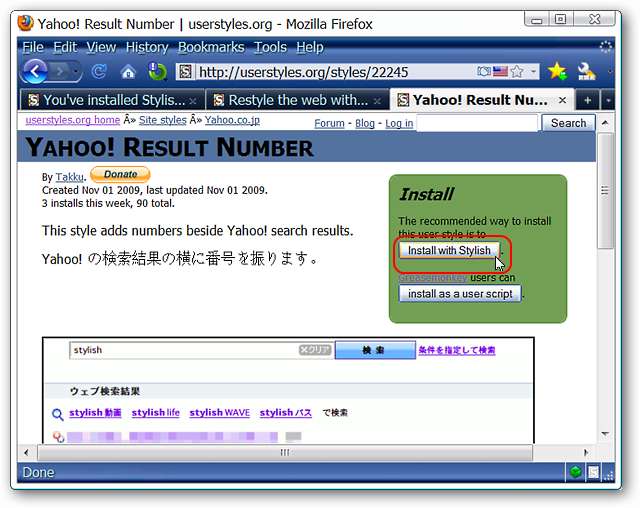The height and width of the screenshot is (508, 640).
Task: Minimize the Firefox window
Action: click(537, 19)
